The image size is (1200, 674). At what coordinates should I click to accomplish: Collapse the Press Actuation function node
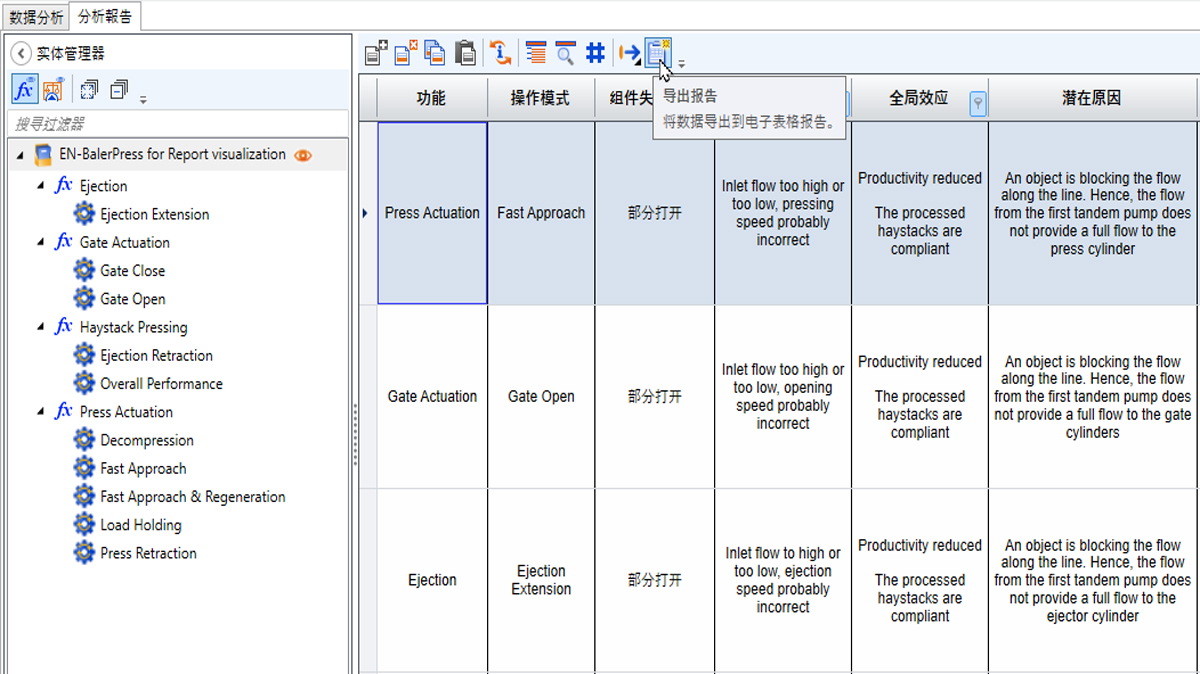point(41,412)
